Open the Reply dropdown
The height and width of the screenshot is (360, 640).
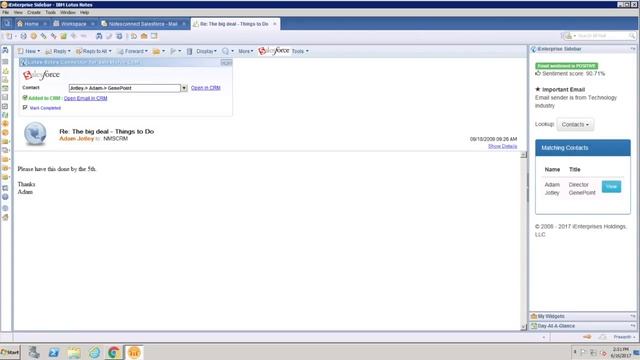tap(58, 51)
